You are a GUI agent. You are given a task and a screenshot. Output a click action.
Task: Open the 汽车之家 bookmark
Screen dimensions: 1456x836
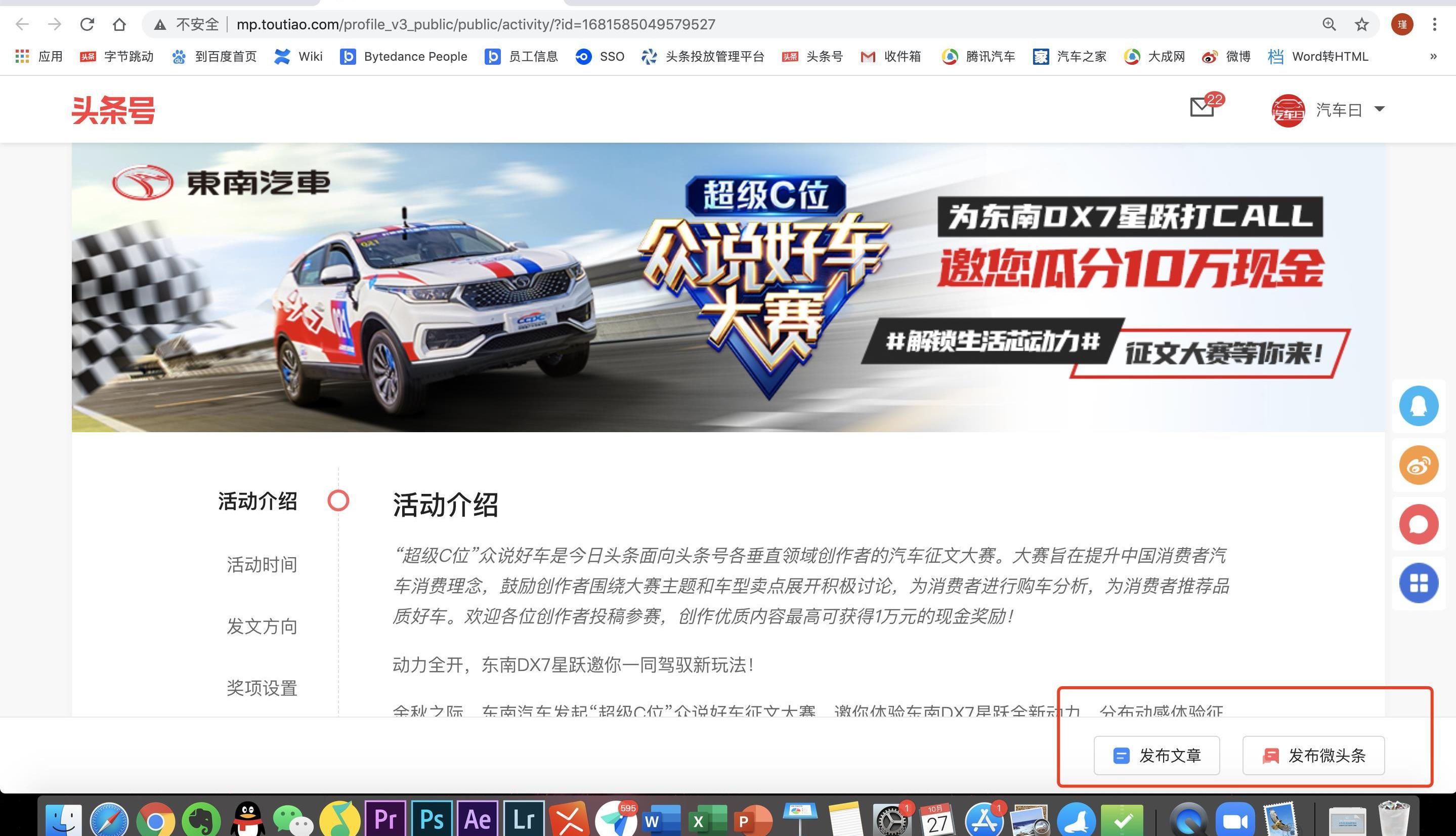pos(1069,56)
